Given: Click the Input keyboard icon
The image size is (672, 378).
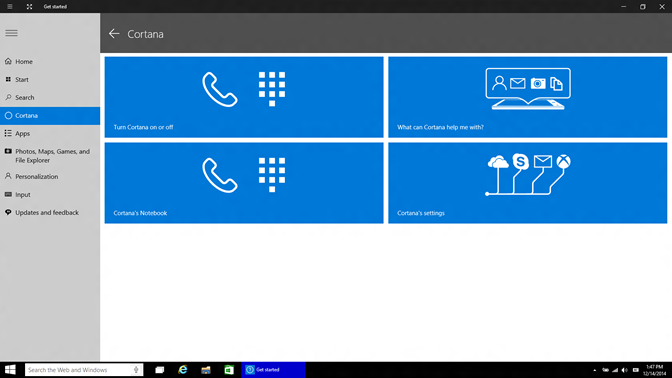Looking at the screenshot, I should [x=8, y=194].
